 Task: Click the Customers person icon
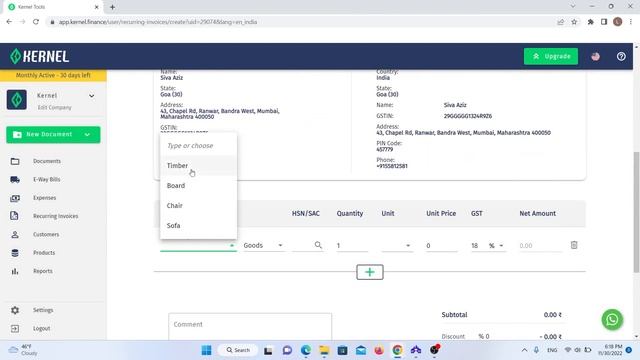[15, 234]
